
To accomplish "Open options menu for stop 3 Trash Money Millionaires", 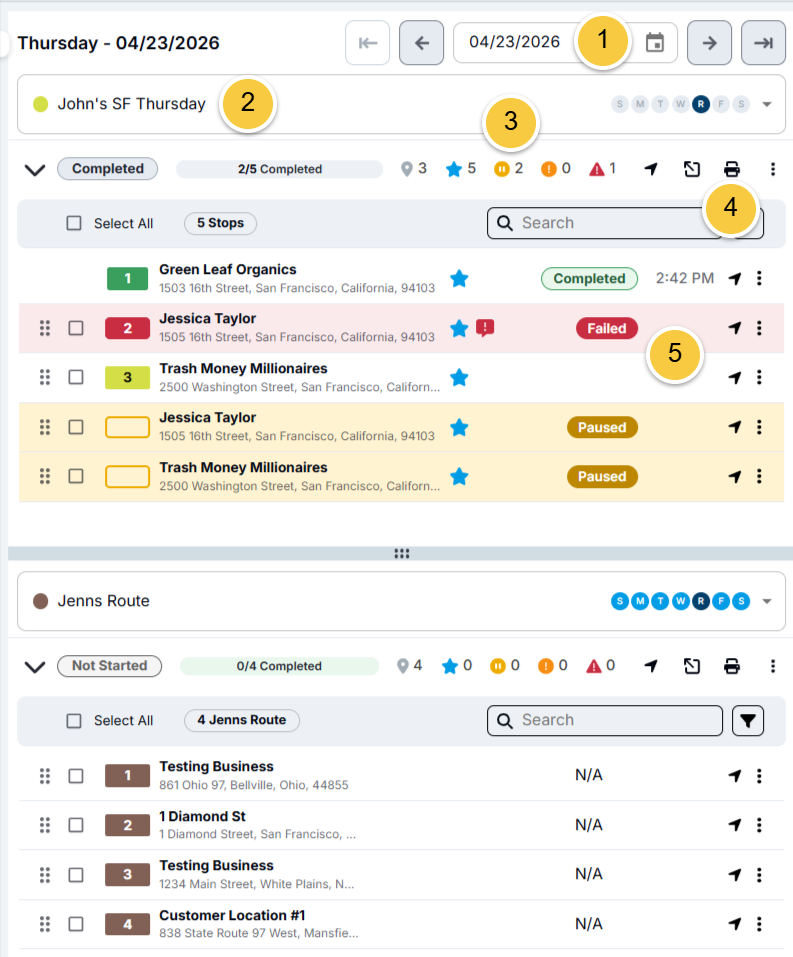I will pos(759,377).
